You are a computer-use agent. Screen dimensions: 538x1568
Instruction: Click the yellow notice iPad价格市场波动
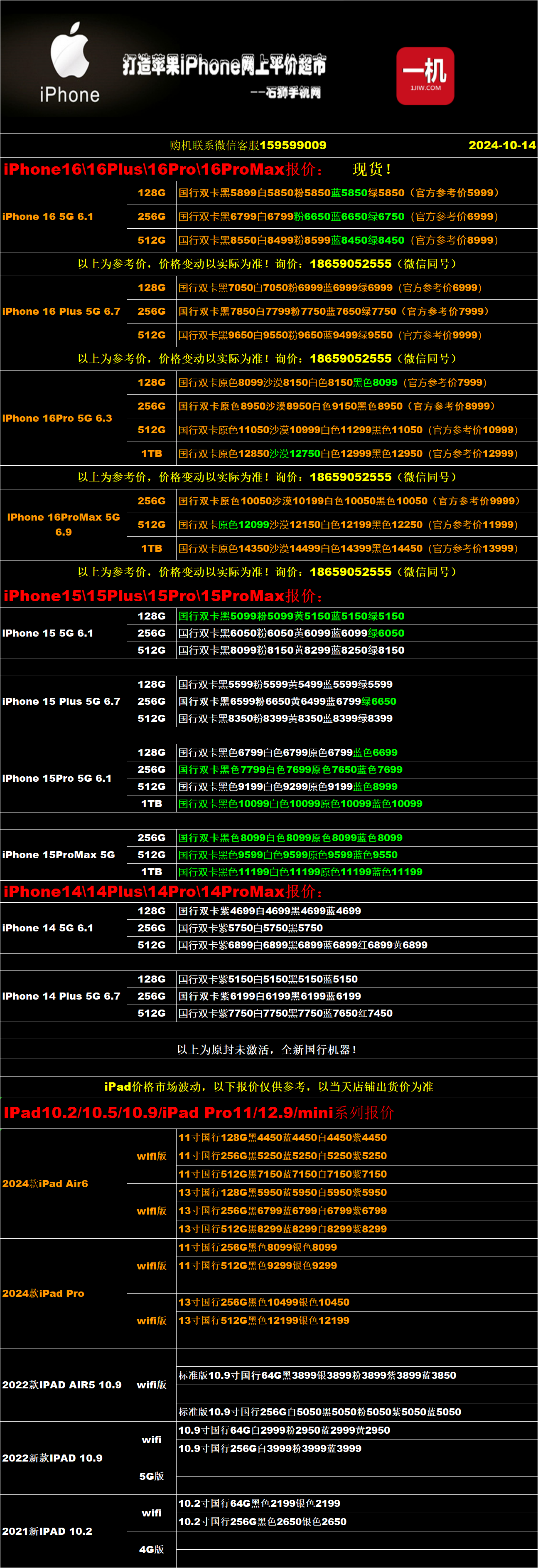pyautogui.click(x=269, y=1087)
